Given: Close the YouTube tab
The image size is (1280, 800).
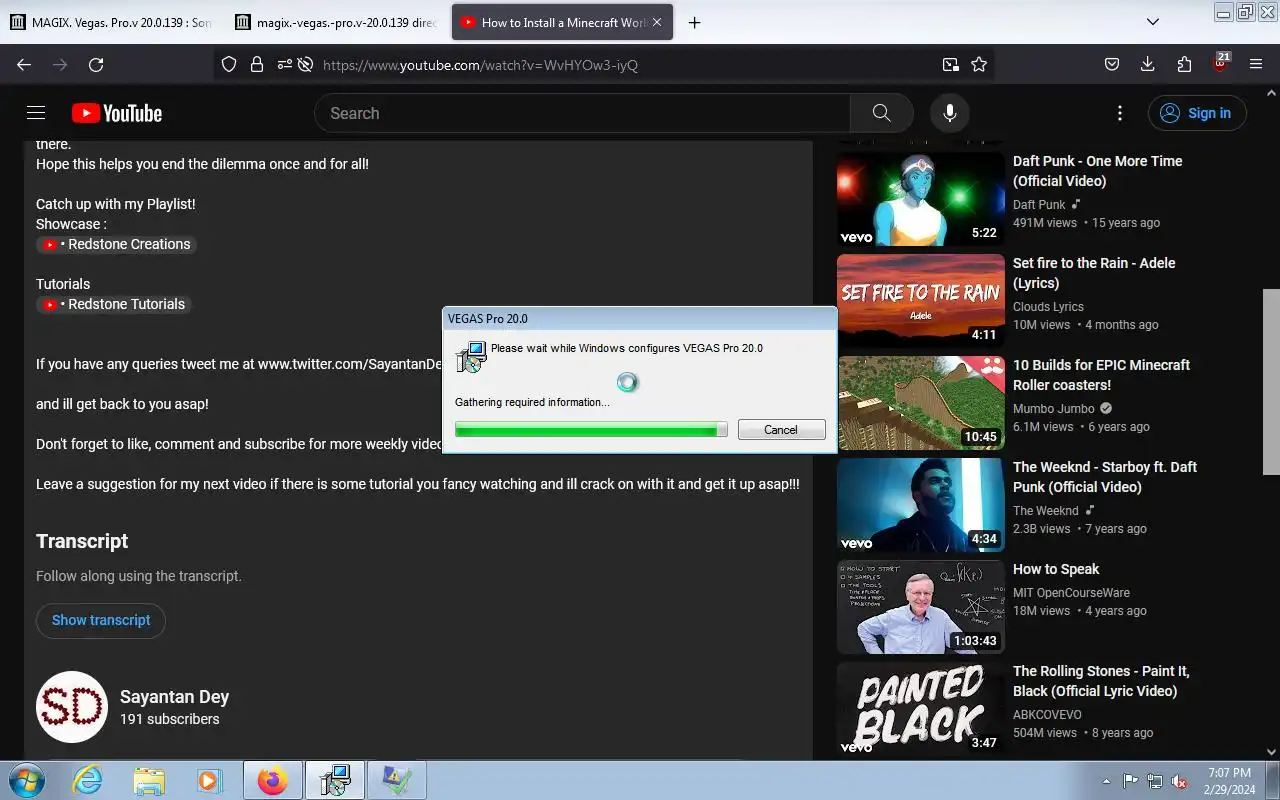Looking at the screenshot, I should coord(659,22).
